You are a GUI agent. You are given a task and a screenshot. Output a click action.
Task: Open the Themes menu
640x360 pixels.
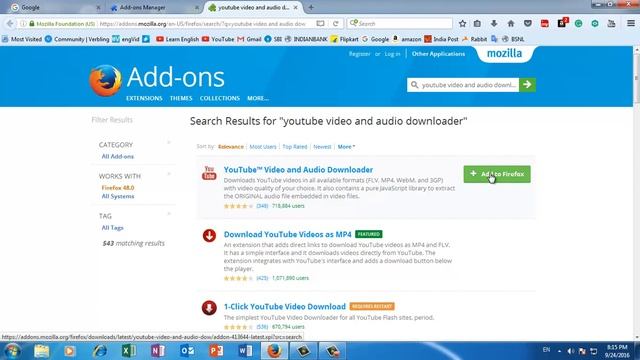pos(181,98)
